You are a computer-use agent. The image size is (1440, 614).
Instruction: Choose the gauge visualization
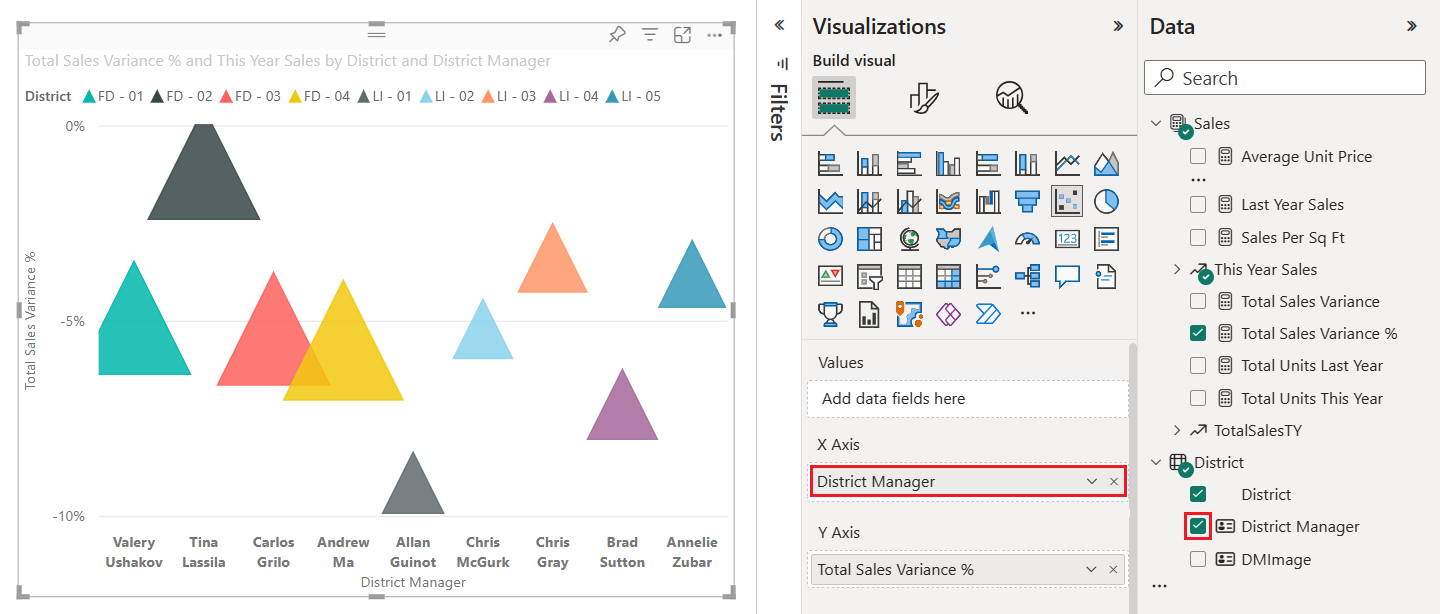[x=1027, y=238]
